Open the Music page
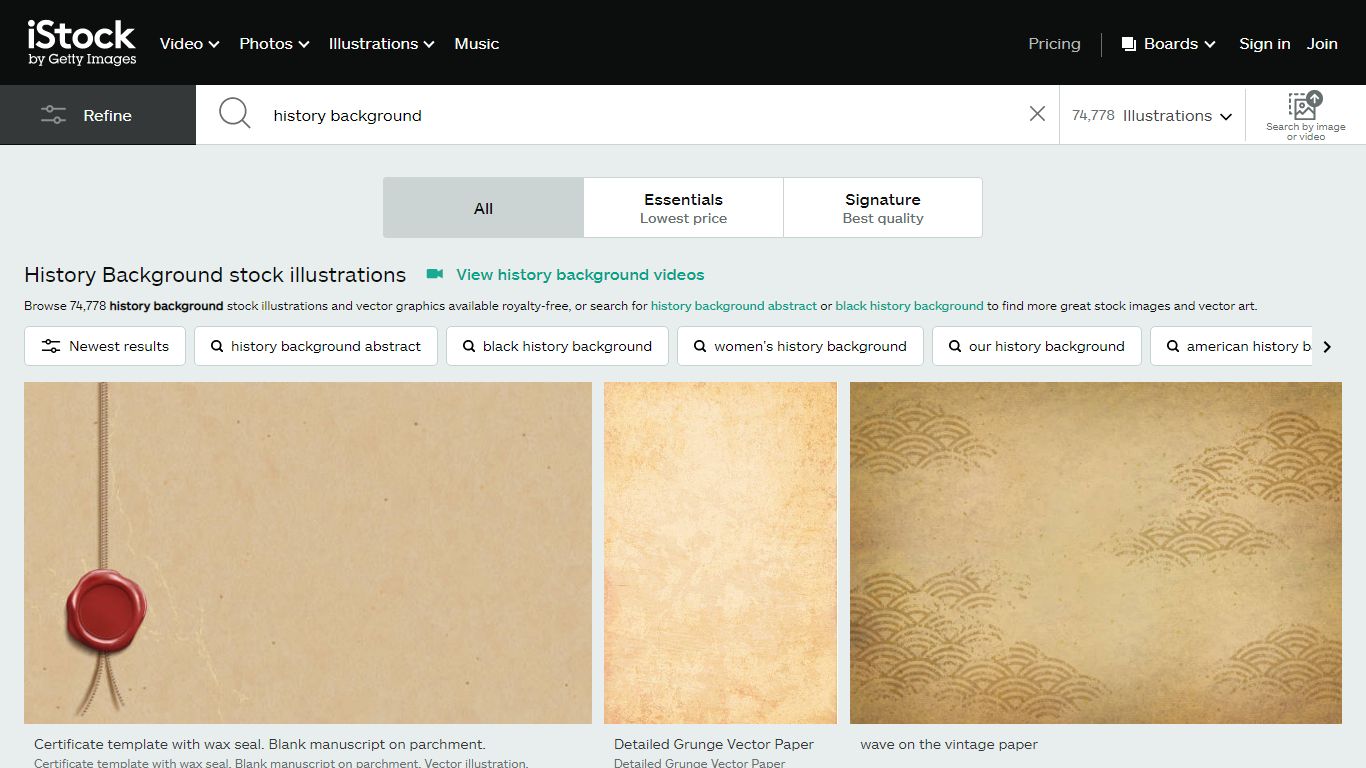This screenshot has height=768, width=1366. click(x=476, y=44)
